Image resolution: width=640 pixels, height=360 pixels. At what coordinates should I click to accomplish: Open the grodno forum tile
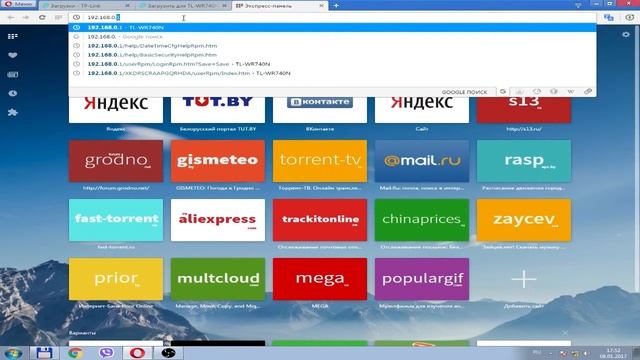click(116, 161)
